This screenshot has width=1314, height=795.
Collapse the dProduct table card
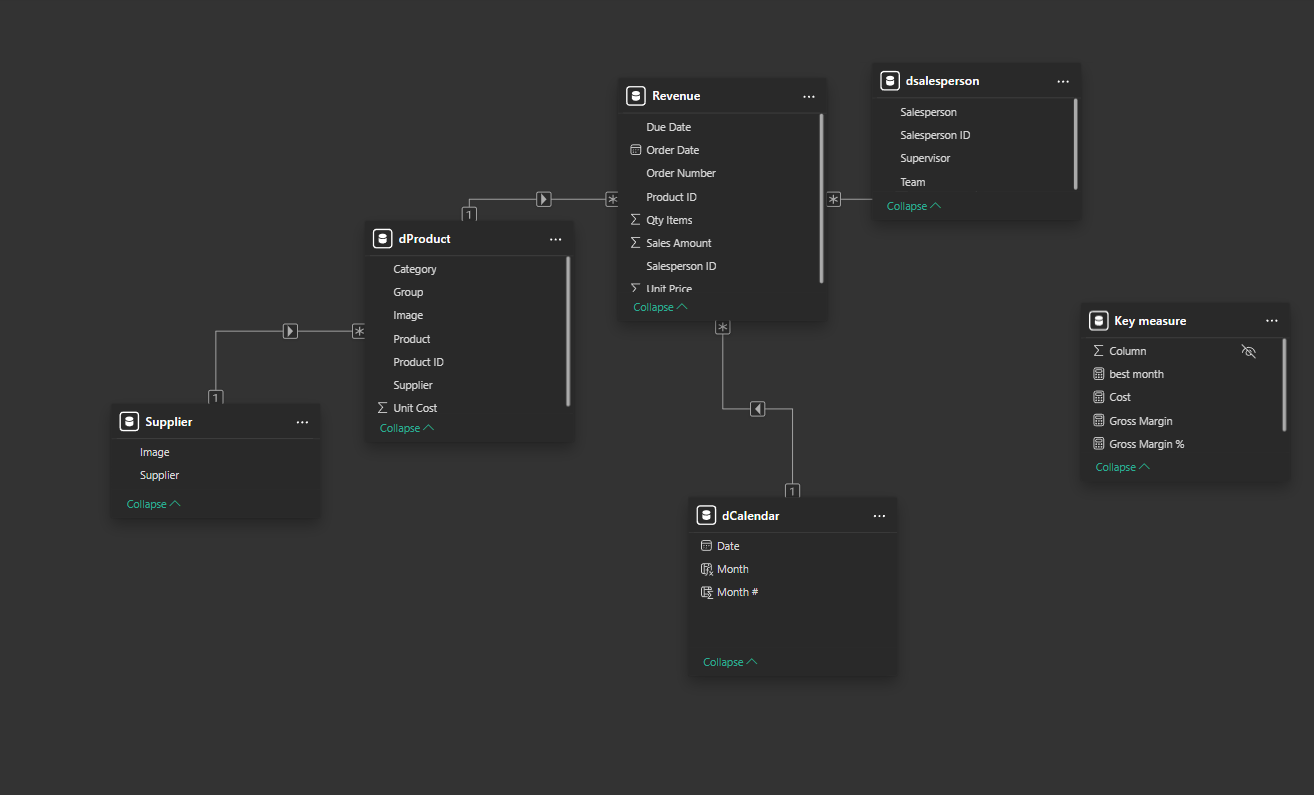400,427
